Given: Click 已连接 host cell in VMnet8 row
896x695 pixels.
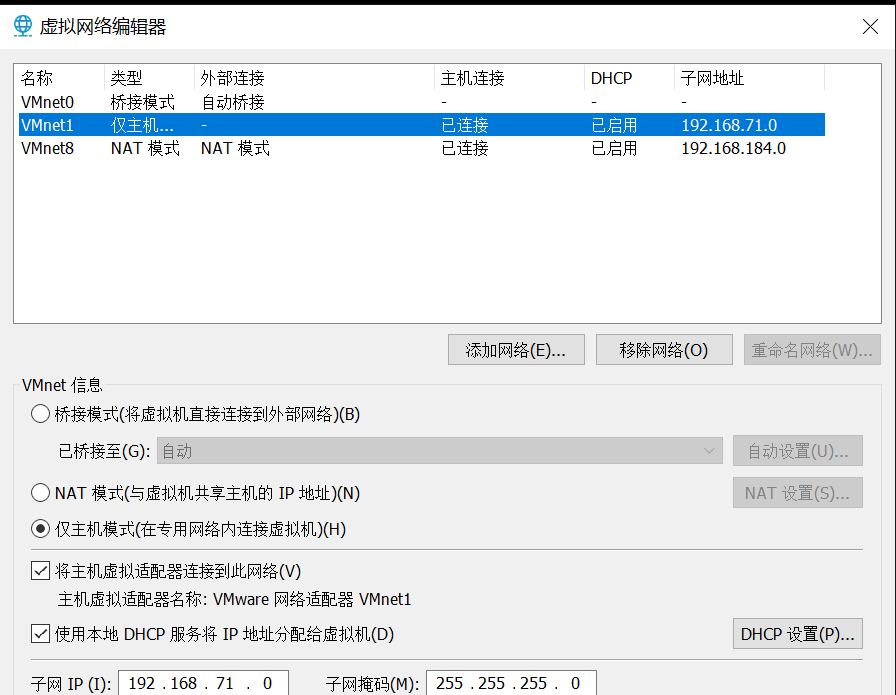Looking at the screenshot, I should click(x=465, y=149).
